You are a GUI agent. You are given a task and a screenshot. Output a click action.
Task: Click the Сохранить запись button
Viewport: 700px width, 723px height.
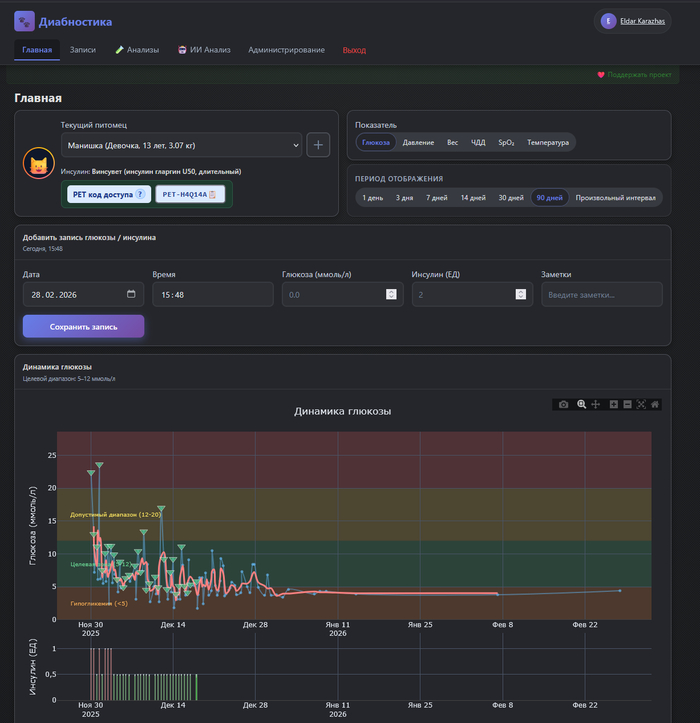point(83,327)
